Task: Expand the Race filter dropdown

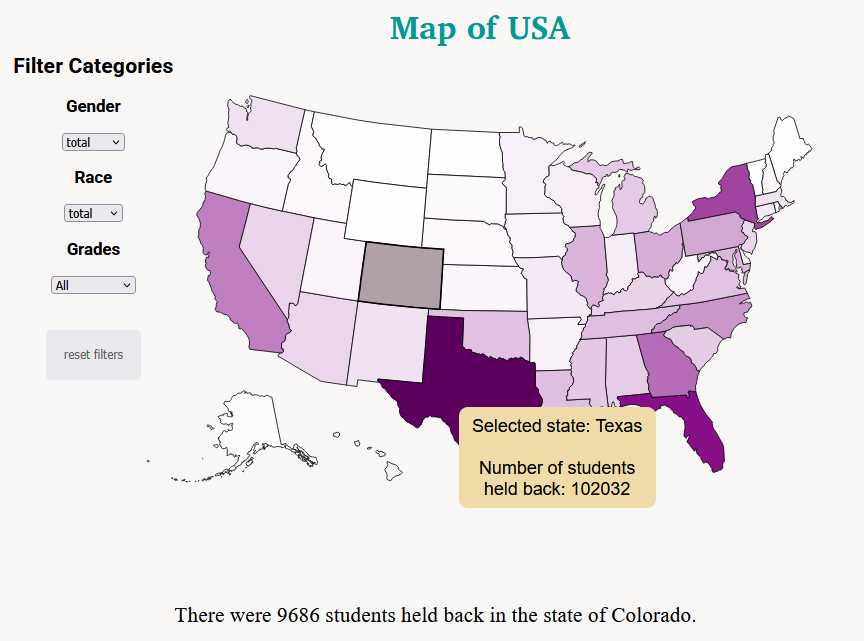Action: [92, 213]
